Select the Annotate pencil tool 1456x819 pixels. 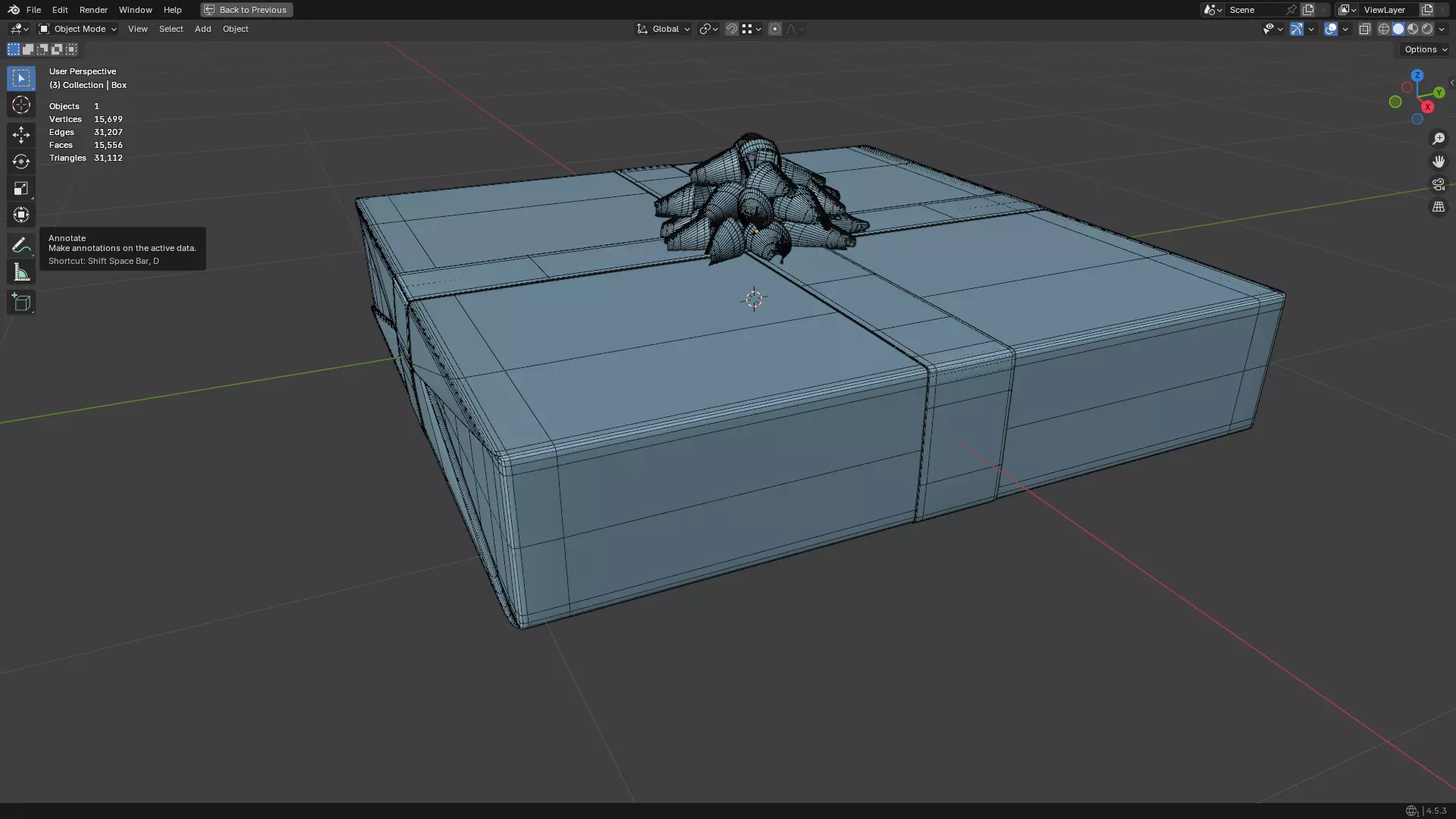21,245
